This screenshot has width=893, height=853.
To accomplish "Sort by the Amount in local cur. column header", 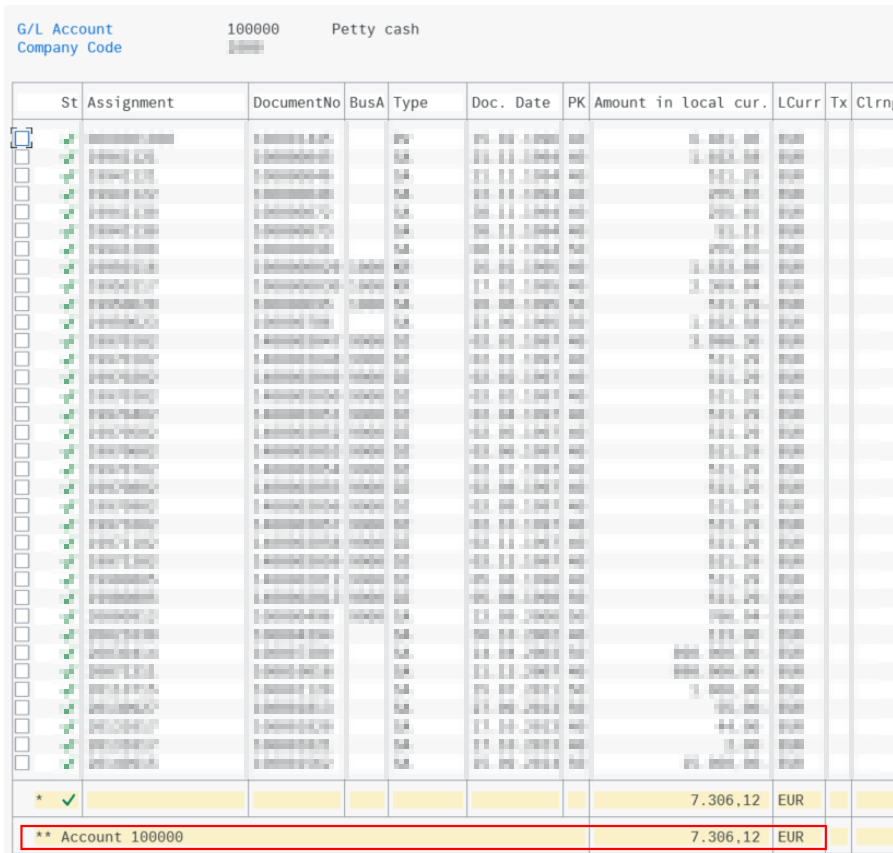I will pos(681,102).
